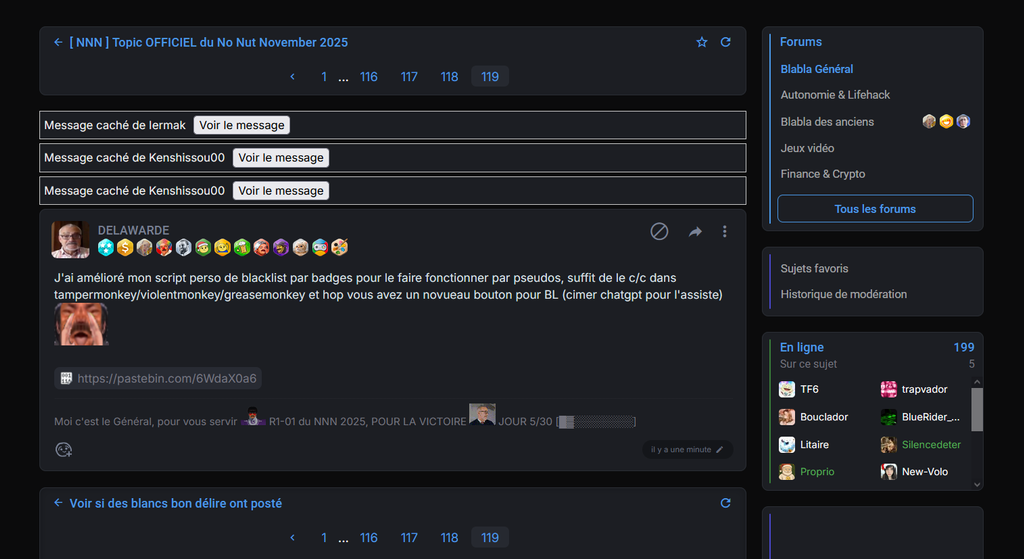Jump to page 1 in top pagination
The height and width of the screenshot is (559, 1024).
pyautogui.click(x=324, y=76)
